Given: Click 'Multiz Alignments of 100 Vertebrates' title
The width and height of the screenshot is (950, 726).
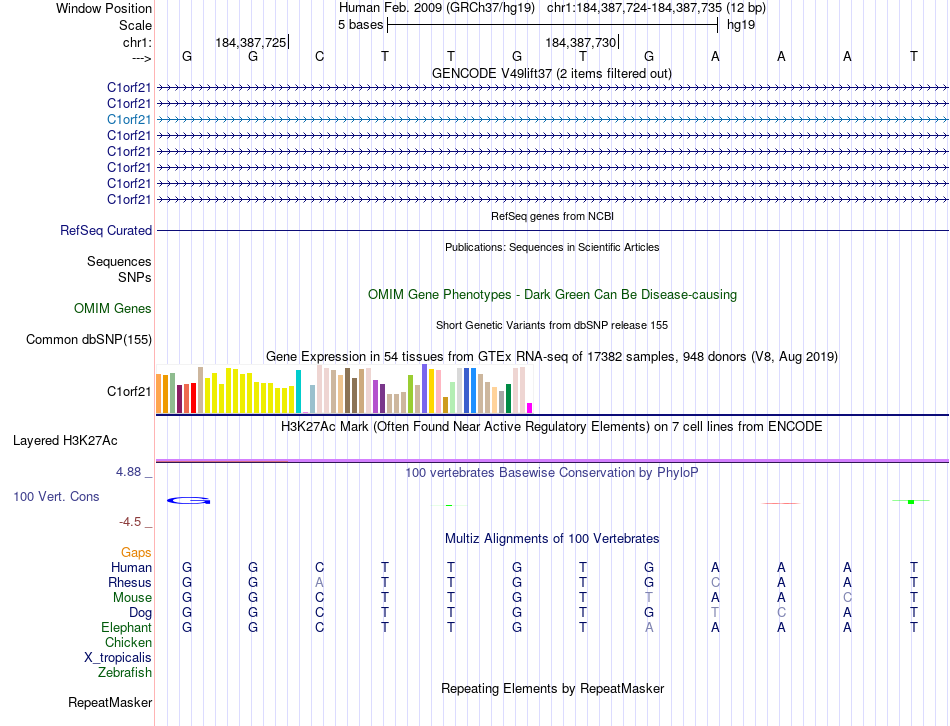Looking at the screenshot, I should [x=552, y=538].
